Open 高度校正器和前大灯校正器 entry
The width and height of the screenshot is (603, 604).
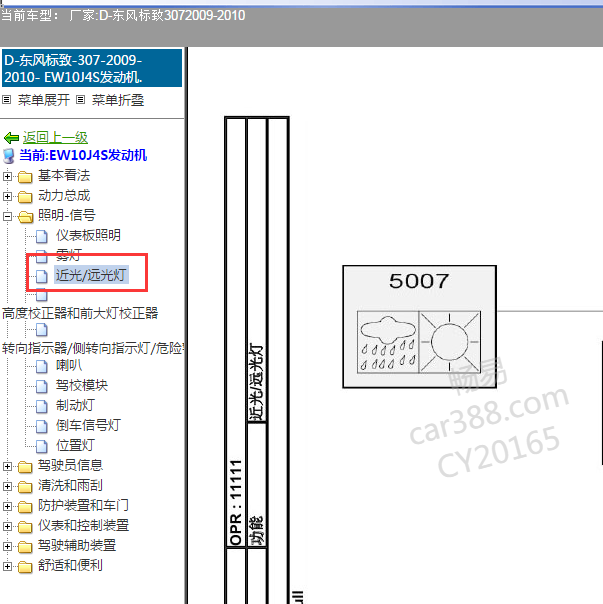(80, 313)
